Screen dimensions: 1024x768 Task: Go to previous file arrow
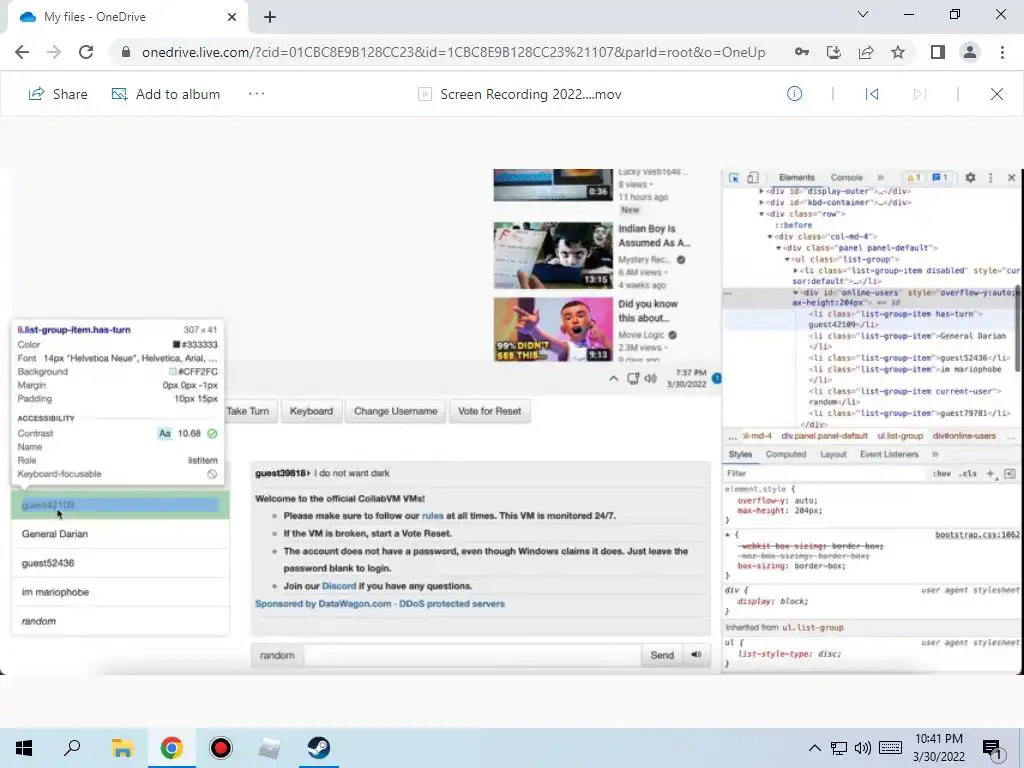872,94
